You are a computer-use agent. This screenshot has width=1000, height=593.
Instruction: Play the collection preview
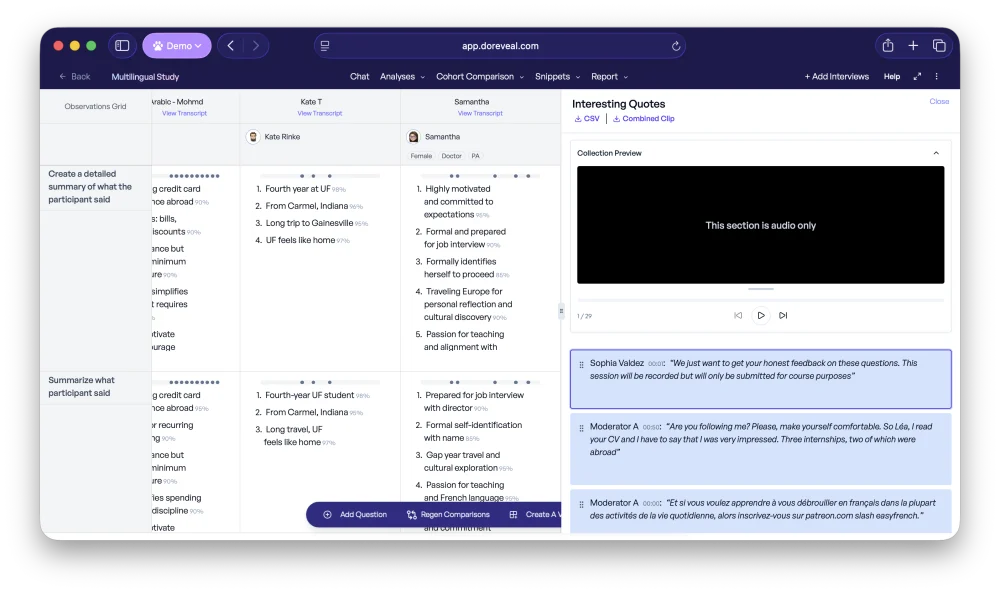[x=761, y=316]
